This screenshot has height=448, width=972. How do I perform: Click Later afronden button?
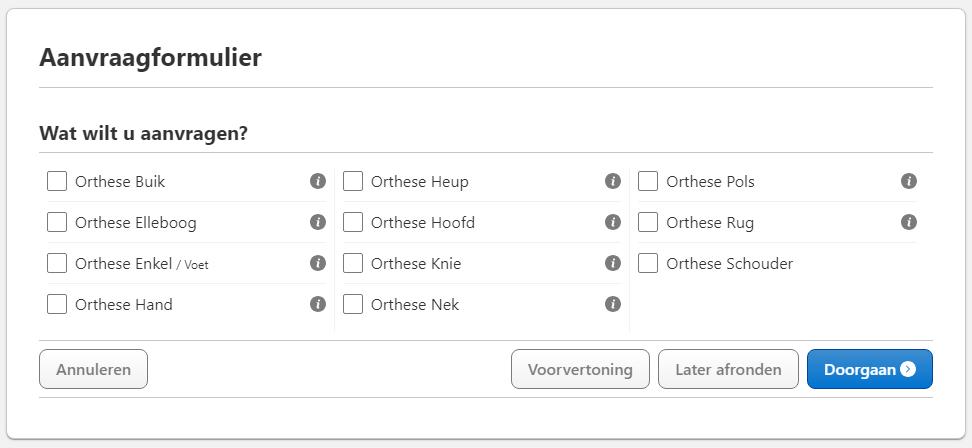(728, 369)
